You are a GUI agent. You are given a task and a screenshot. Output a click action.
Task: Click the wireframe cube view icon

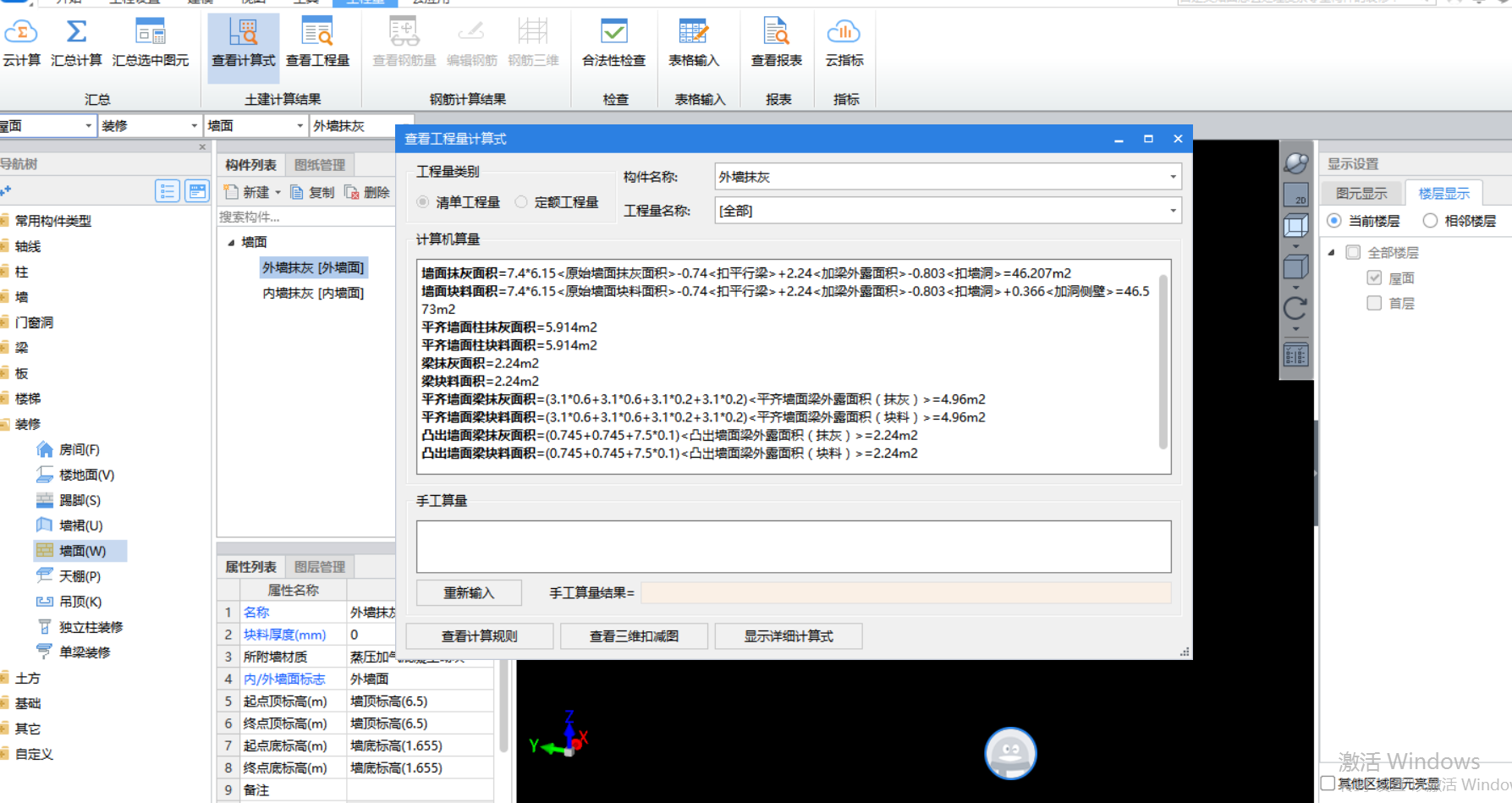(x=1296, y=226)
